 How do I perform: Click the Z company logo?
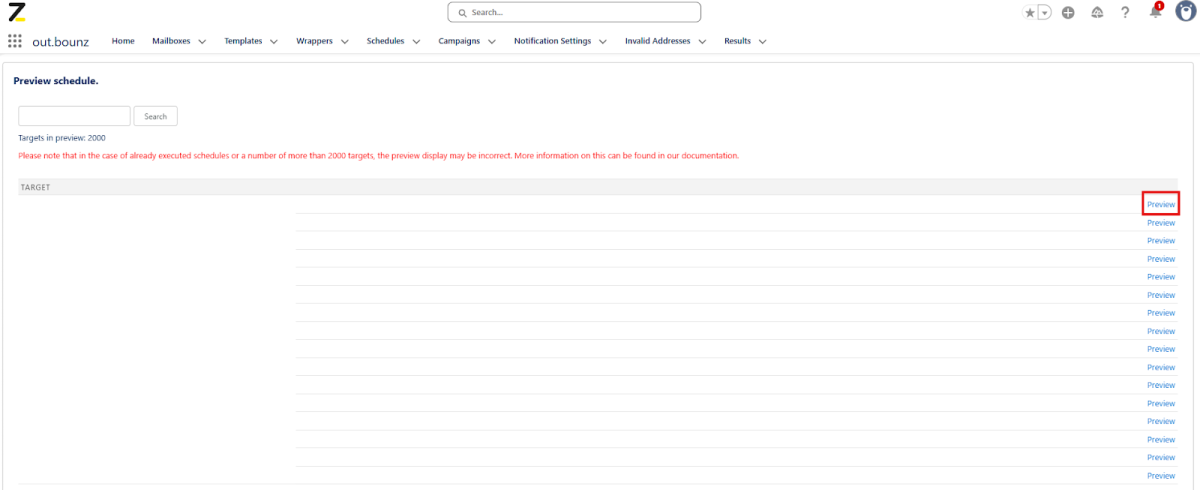point(16,12)
